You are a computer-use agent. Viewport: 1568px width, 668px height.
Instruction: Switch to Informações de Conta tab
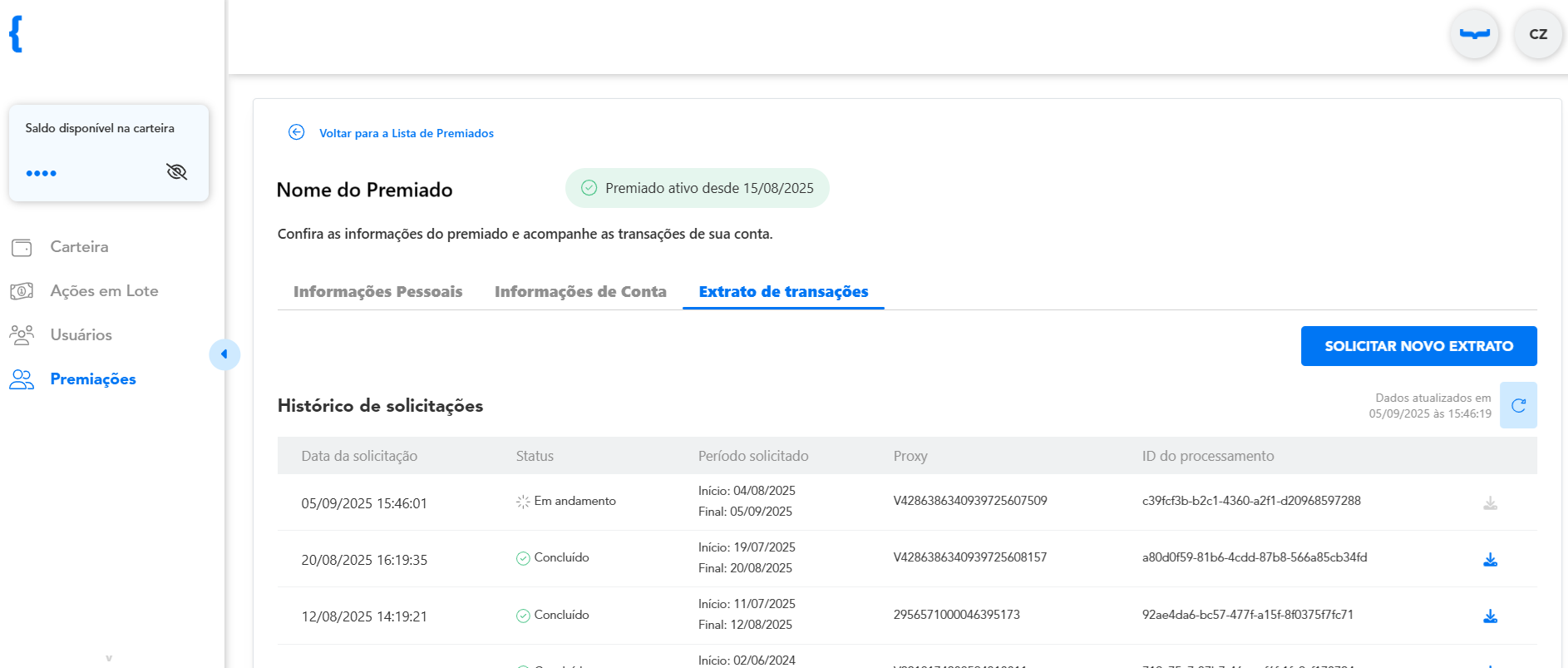[580, 292]
